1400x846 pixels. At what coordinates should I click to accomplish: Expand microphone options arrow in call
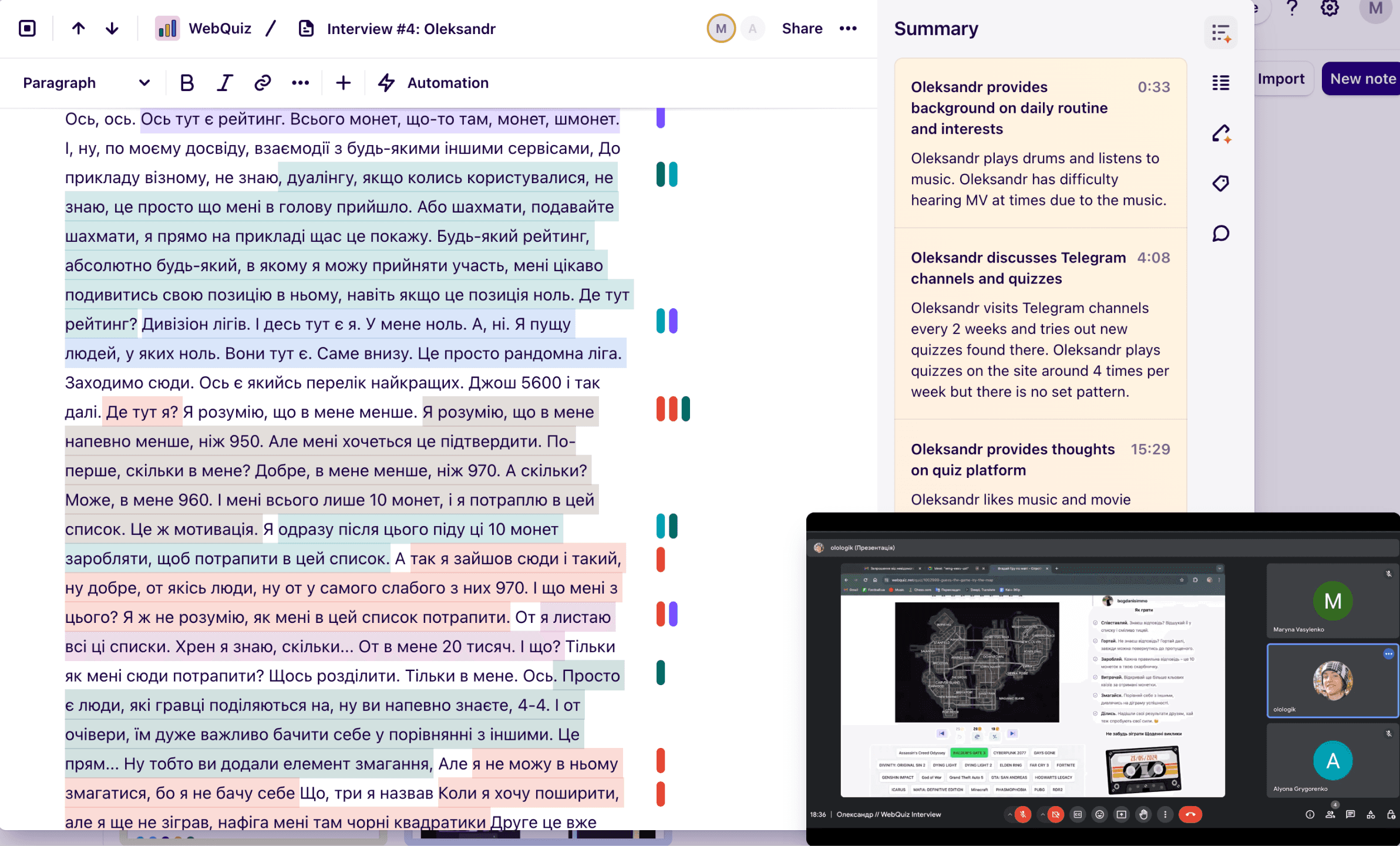(1009, 814)
